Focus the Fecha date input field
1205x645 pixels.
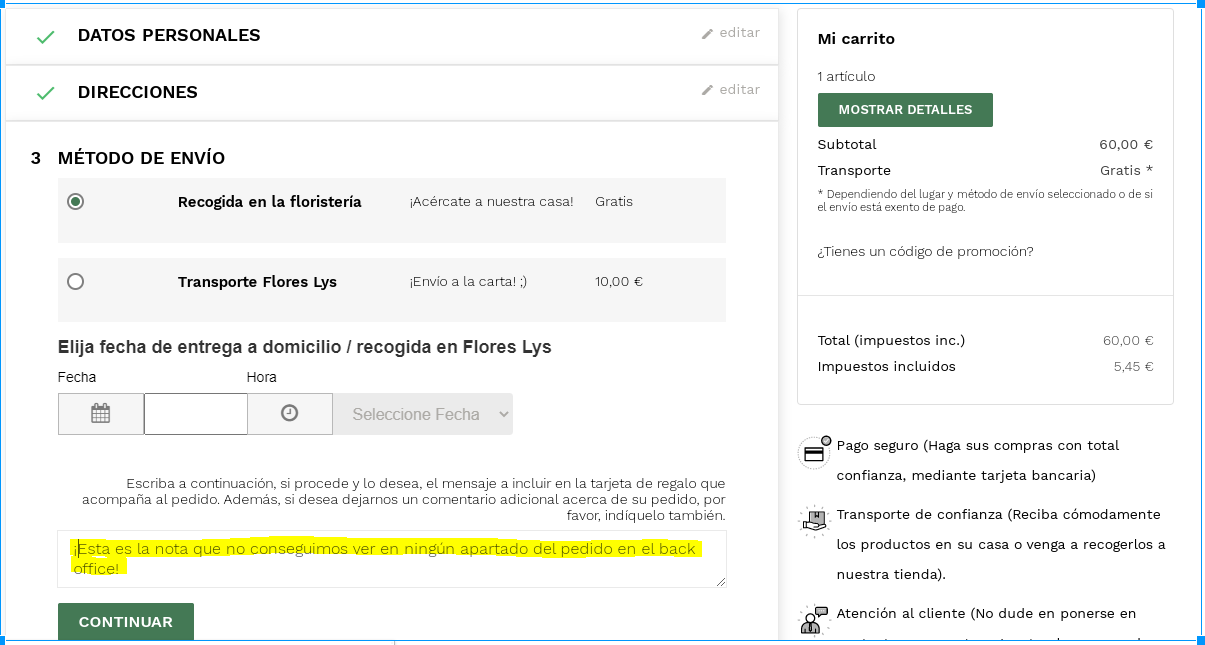click(196, 414)
